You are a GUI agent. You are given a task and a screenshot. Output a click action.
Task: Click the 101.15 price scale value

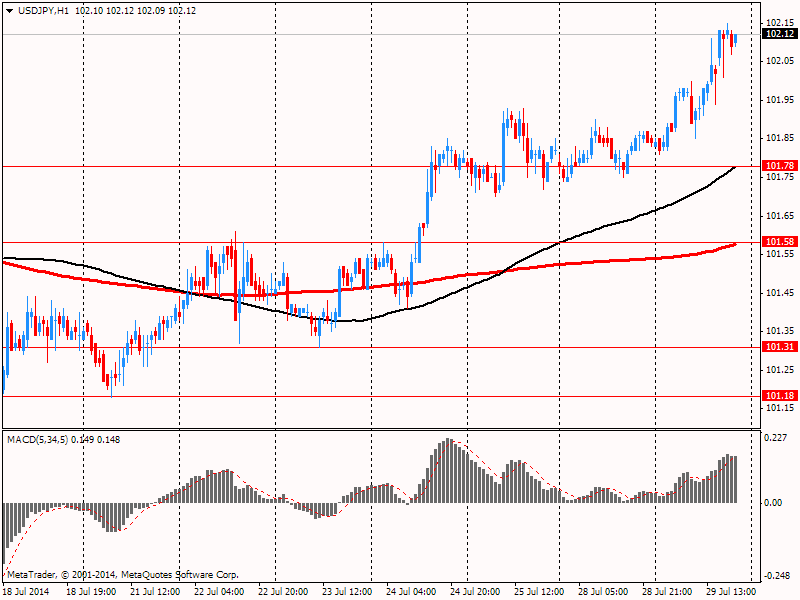(x=780, y=408)
